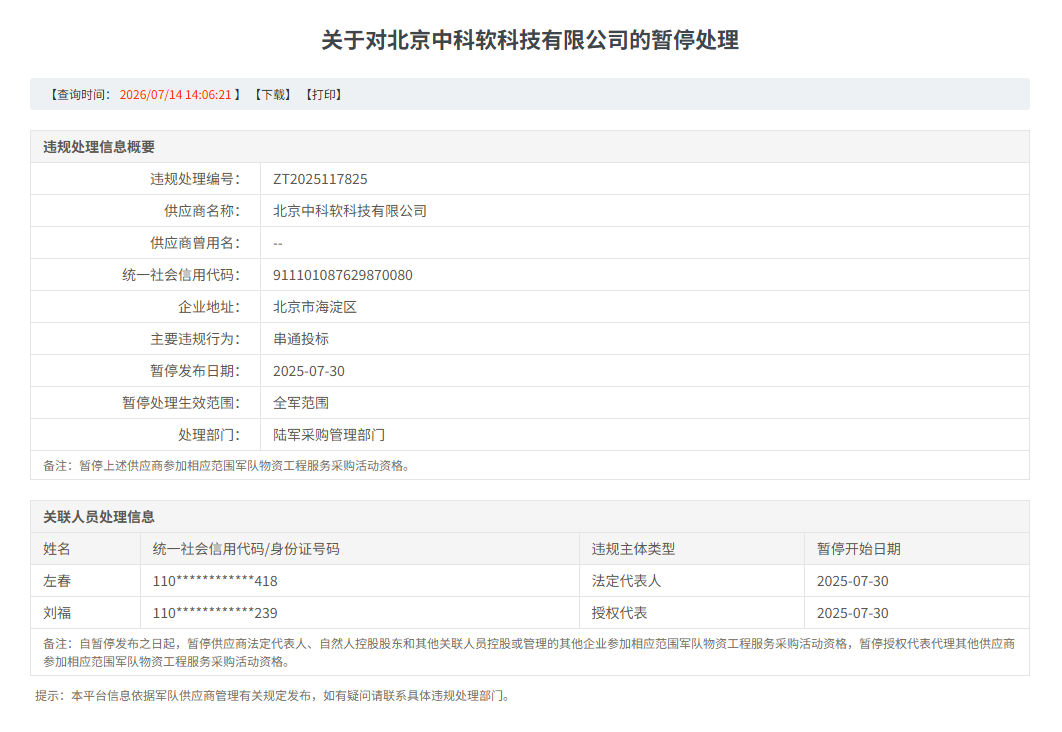Select 左春's suspension start date
The height and width of the screenshot is (732, 1062).
(853, 581)
